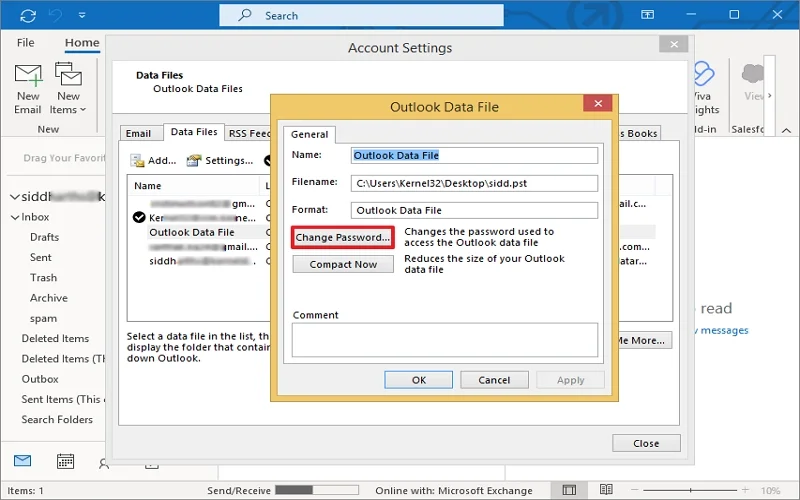Switch to Reading view icon in status bar
Screen dimensions: 800x500
click(606, 490)
